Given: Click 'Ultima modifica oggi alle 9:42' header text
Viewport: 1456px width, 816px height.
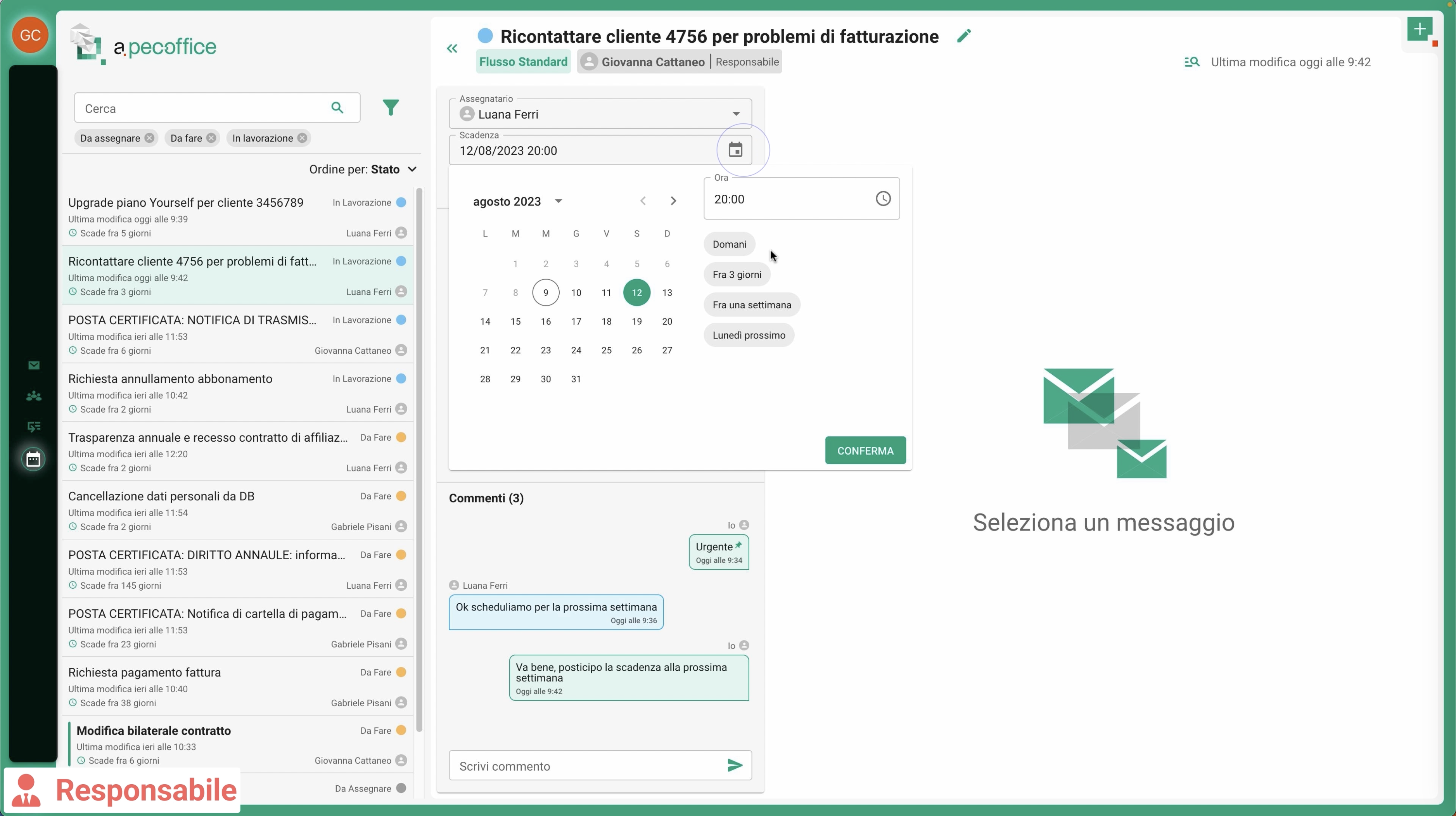Looking at the screenshot, I should (1290, 62).
